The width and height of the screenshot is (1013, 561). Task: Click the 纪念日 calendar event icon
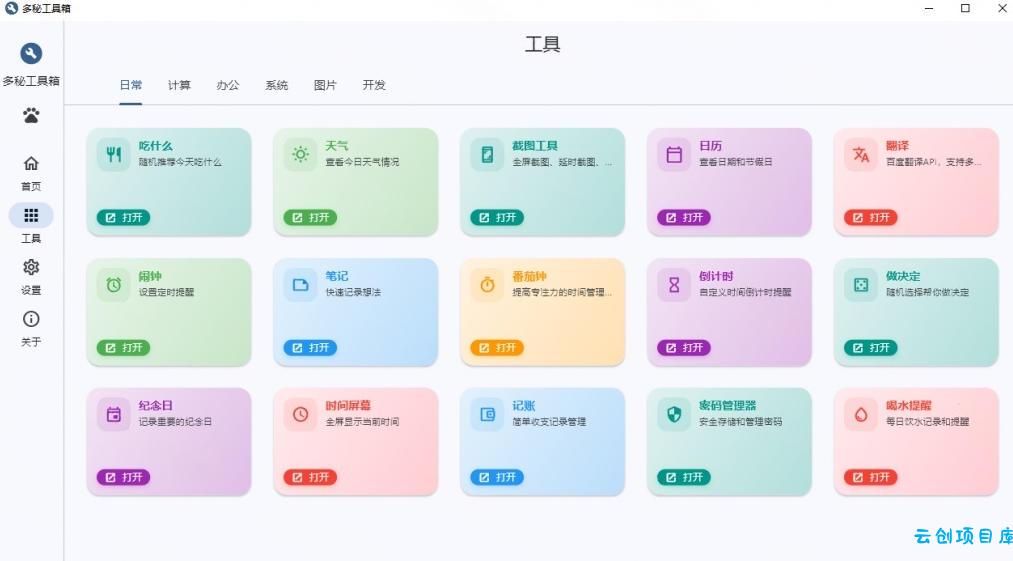(114, 414)
